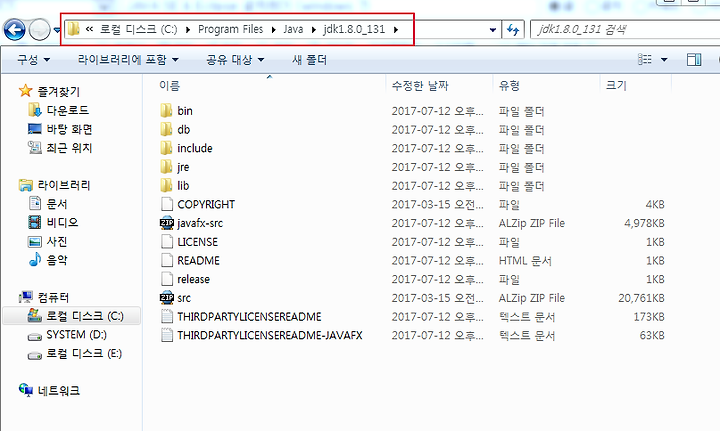Create a folder with 새 폴더
720x431 pixels.
tap(309, 60)
